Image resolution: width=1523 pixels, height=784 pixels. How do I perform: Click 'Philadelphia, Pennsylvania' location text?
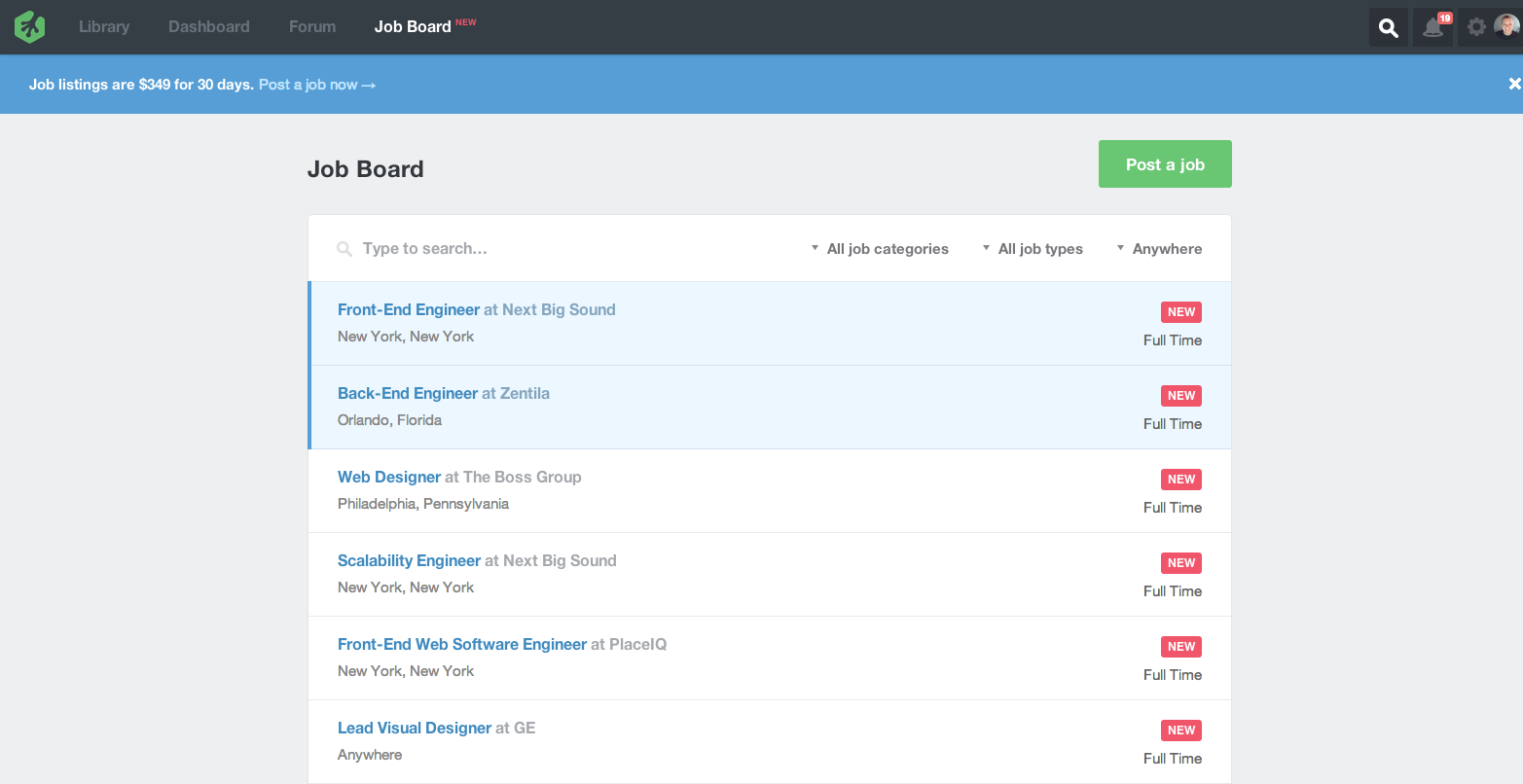tap(423, 504)
